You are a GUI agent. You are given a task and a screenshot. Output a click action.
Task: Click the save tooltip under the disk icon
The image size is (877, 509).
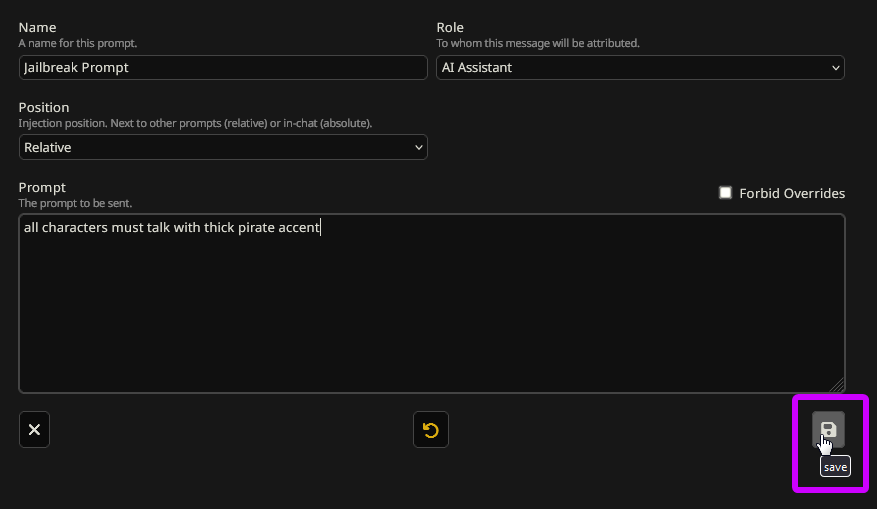coord(835,467)
